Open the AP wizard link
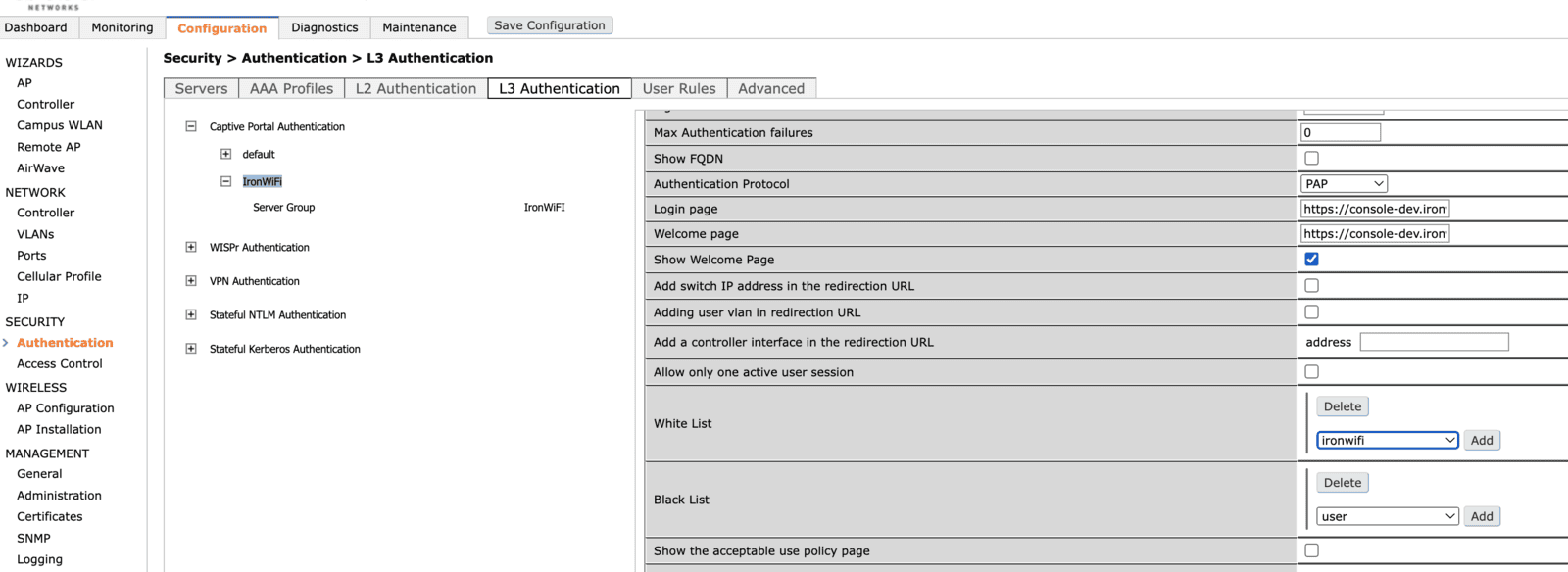This screenshot has height=572, width=1568. click(x=24, y=83)
